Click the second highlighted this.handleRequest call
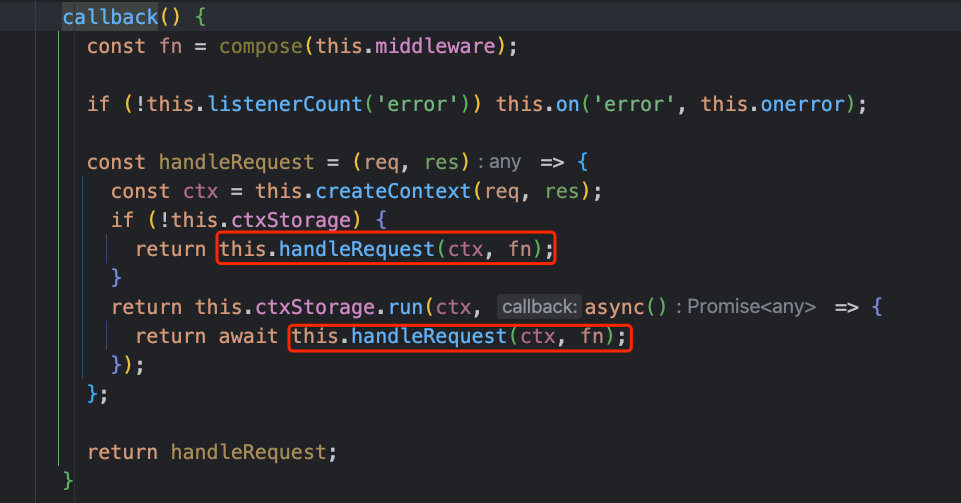This screenshot has width=961, height=503. (460, 337)
